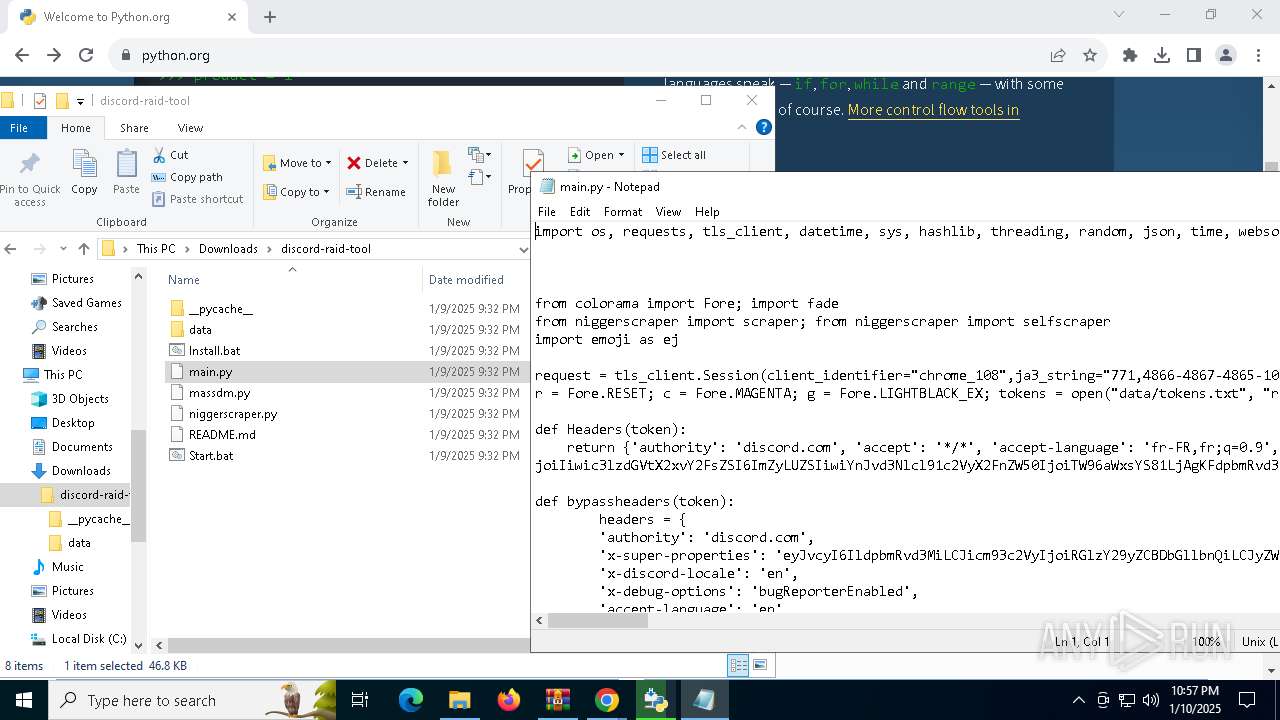This screenshot has height=720, width=1280.
Task: Open a new Chrome tab
Action: coord(270,17)
